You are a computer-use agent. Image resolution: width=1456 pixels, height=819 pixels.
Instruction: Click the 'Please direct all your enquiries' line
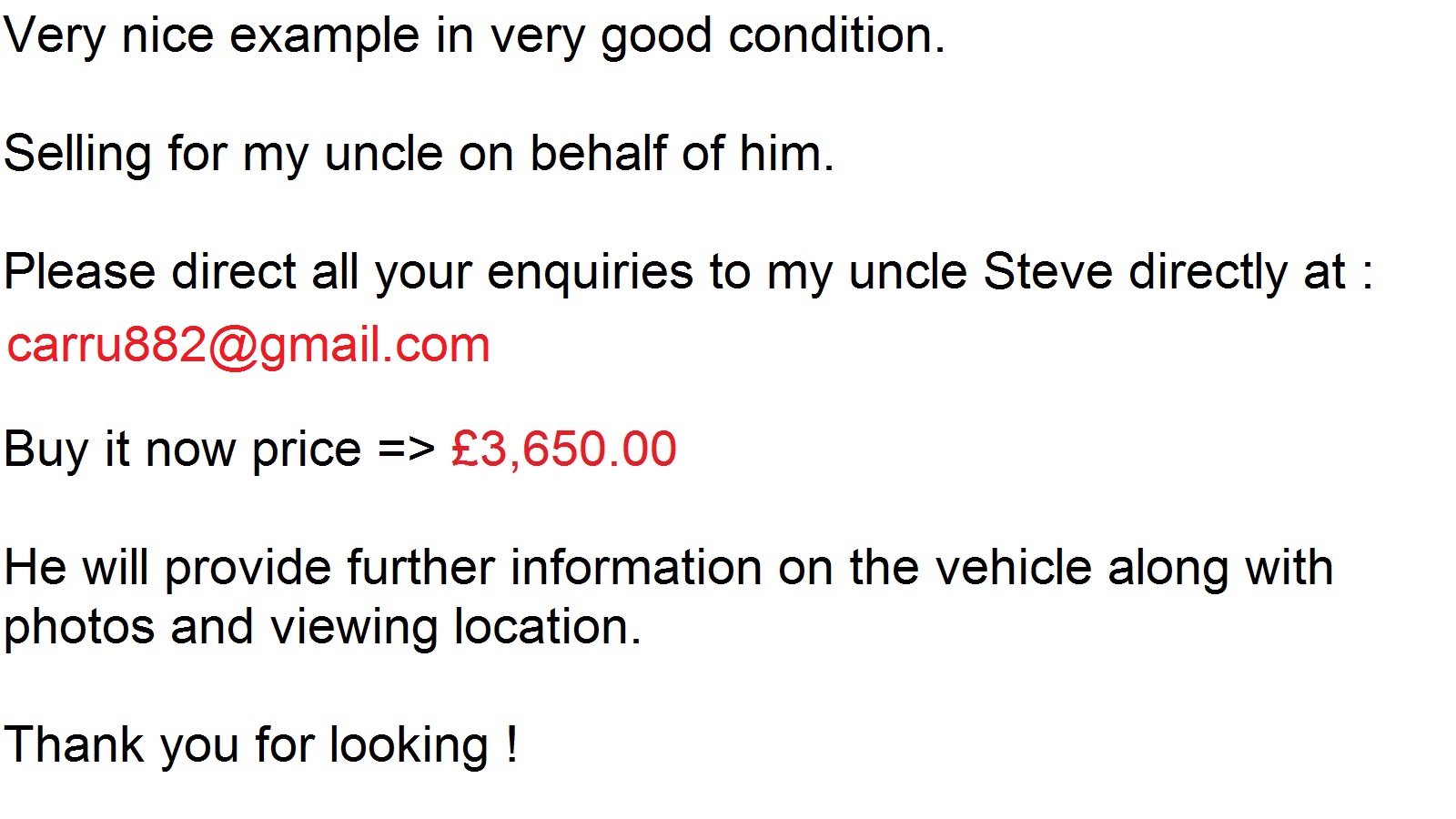click(x=689, y=273)
